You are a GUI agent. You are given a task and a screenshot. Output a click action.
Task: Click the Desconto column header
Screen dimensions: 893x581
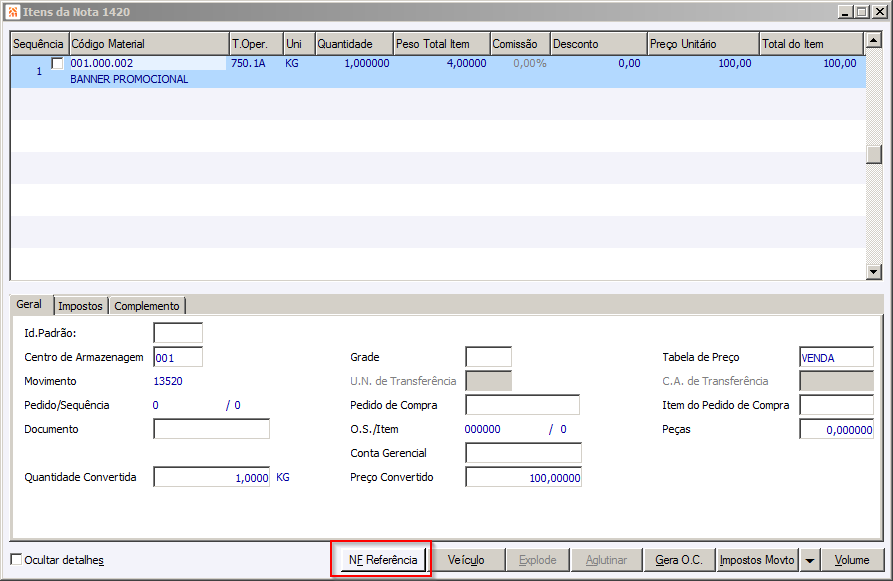tap(600, 44)
